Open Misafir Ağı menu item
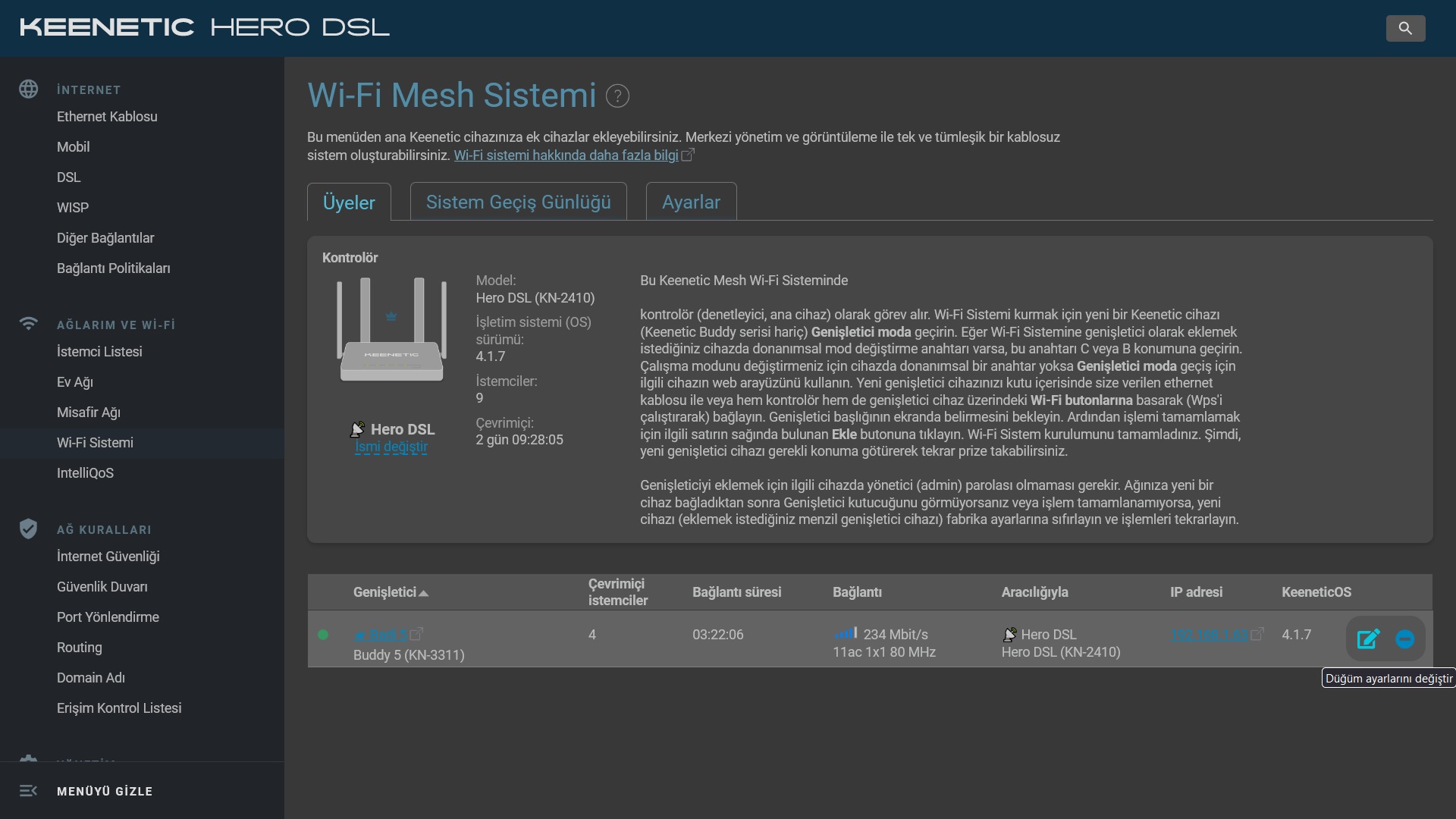Screen dimensions: 1456x819 [x=89, y=413]
